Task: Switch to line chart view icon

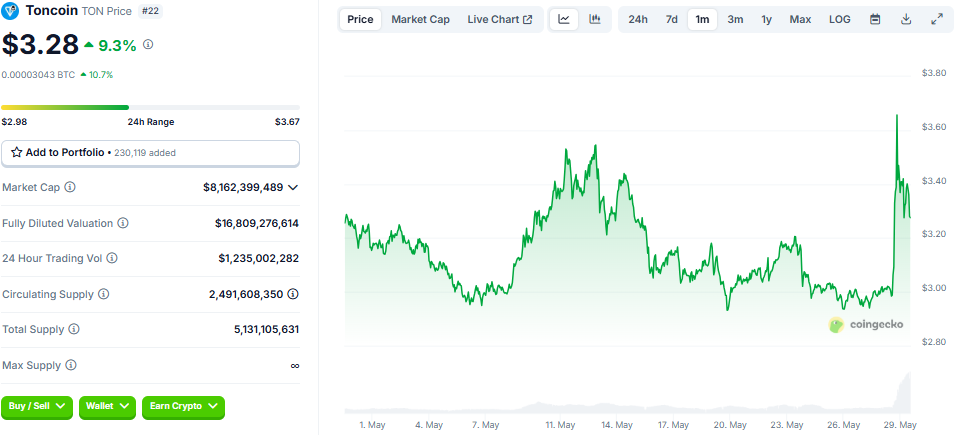Action: pos(564,19)
